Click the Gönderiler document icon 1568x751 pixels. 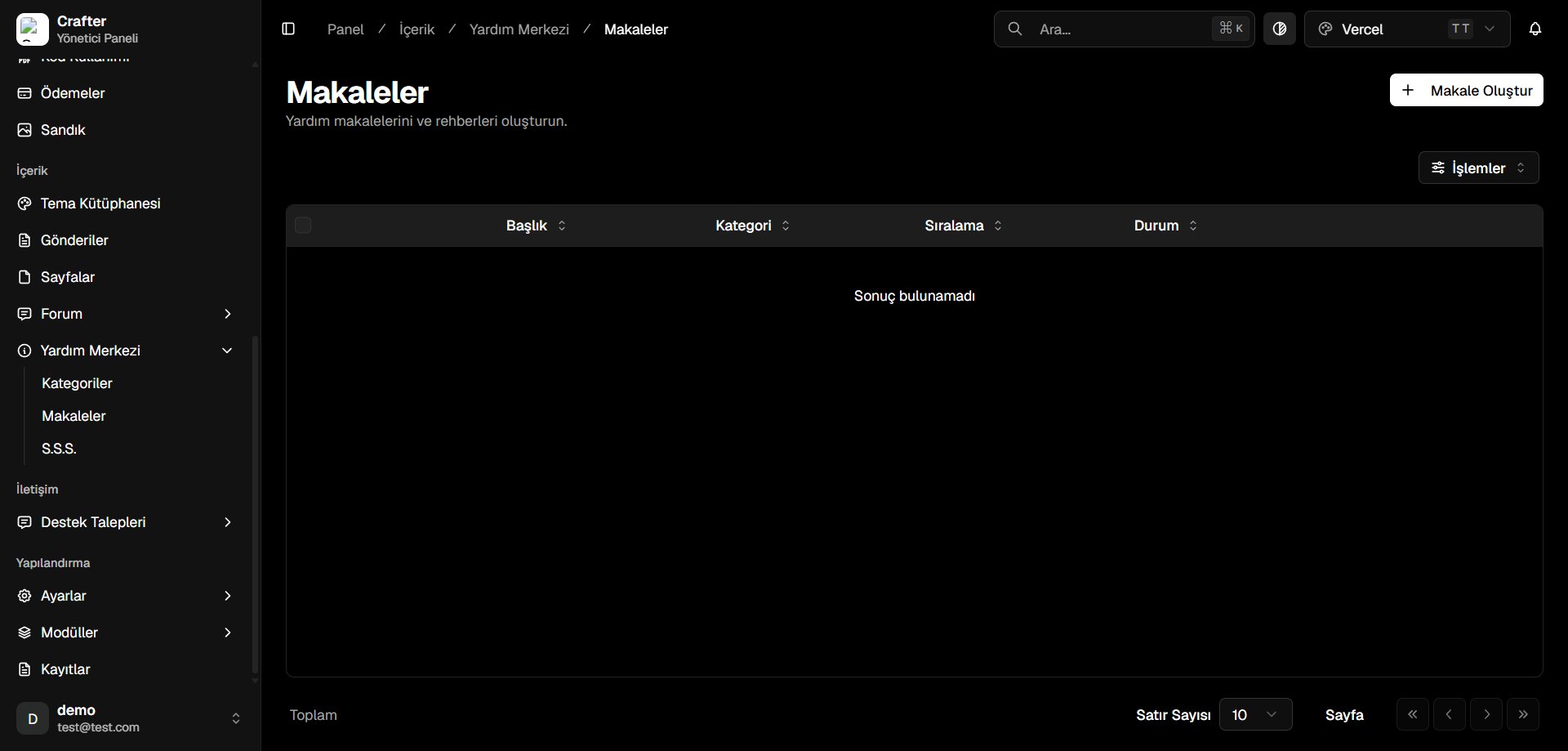tap(24, 240)
